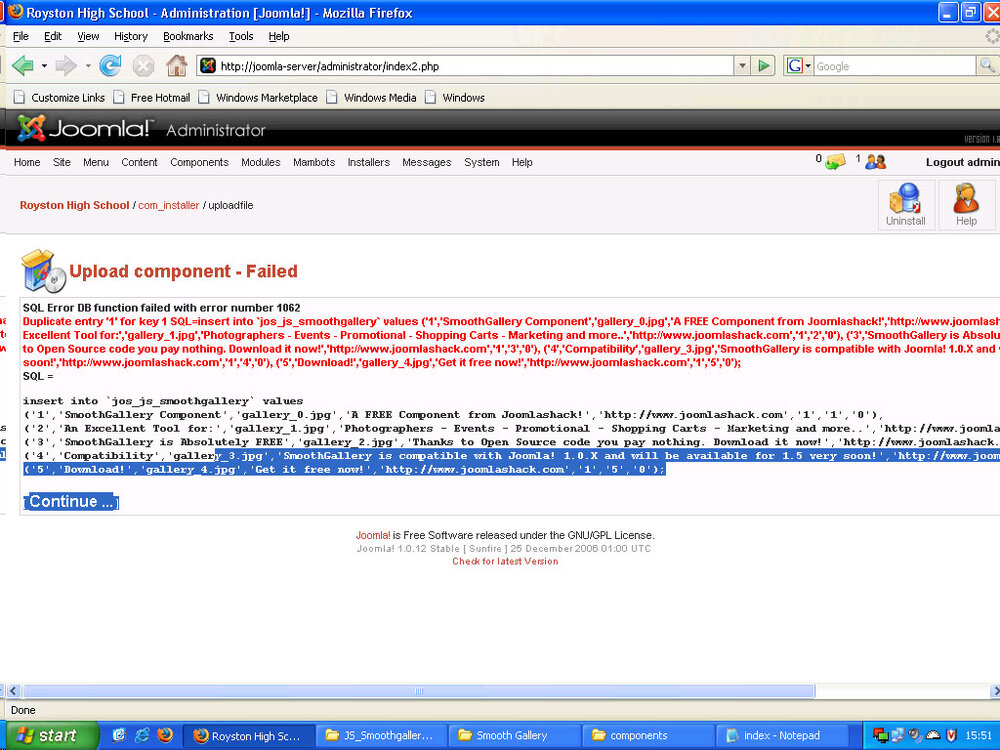Open the Joomla Site menu

coord(62,162)
